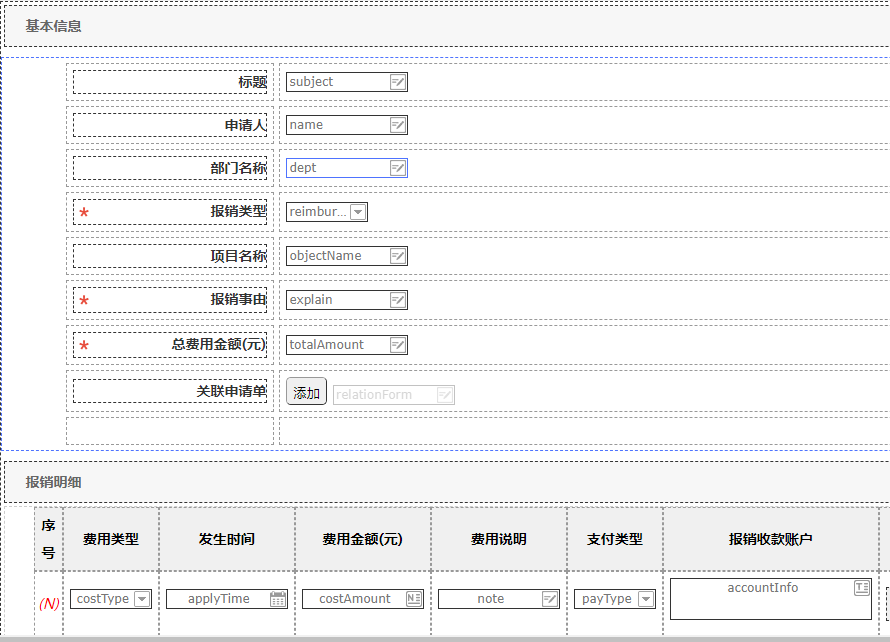
Task: Select the 支付类型 column header
Action: (615, 539)
